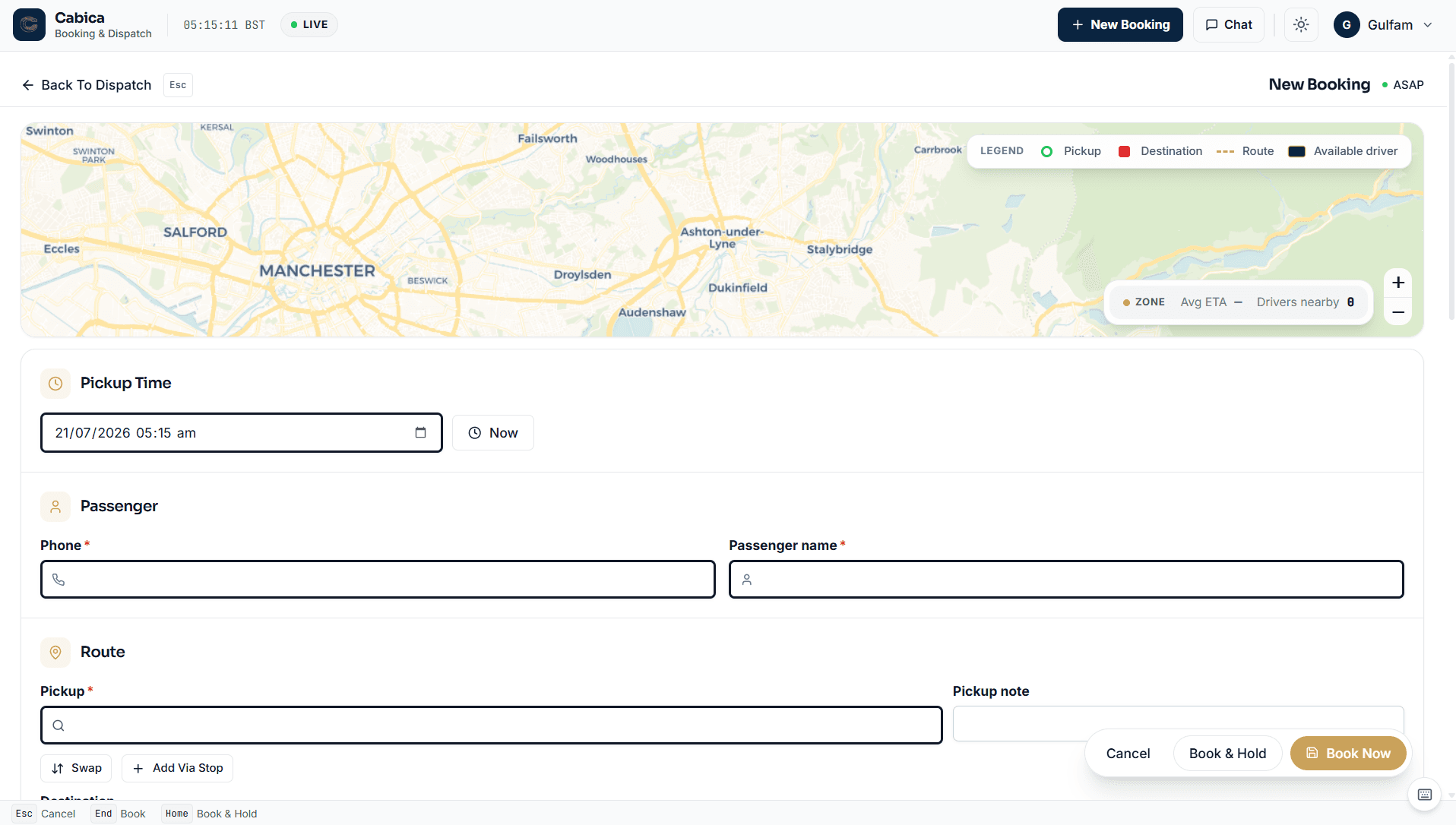Click the ZONE info pill on map

coord(1239,302)
